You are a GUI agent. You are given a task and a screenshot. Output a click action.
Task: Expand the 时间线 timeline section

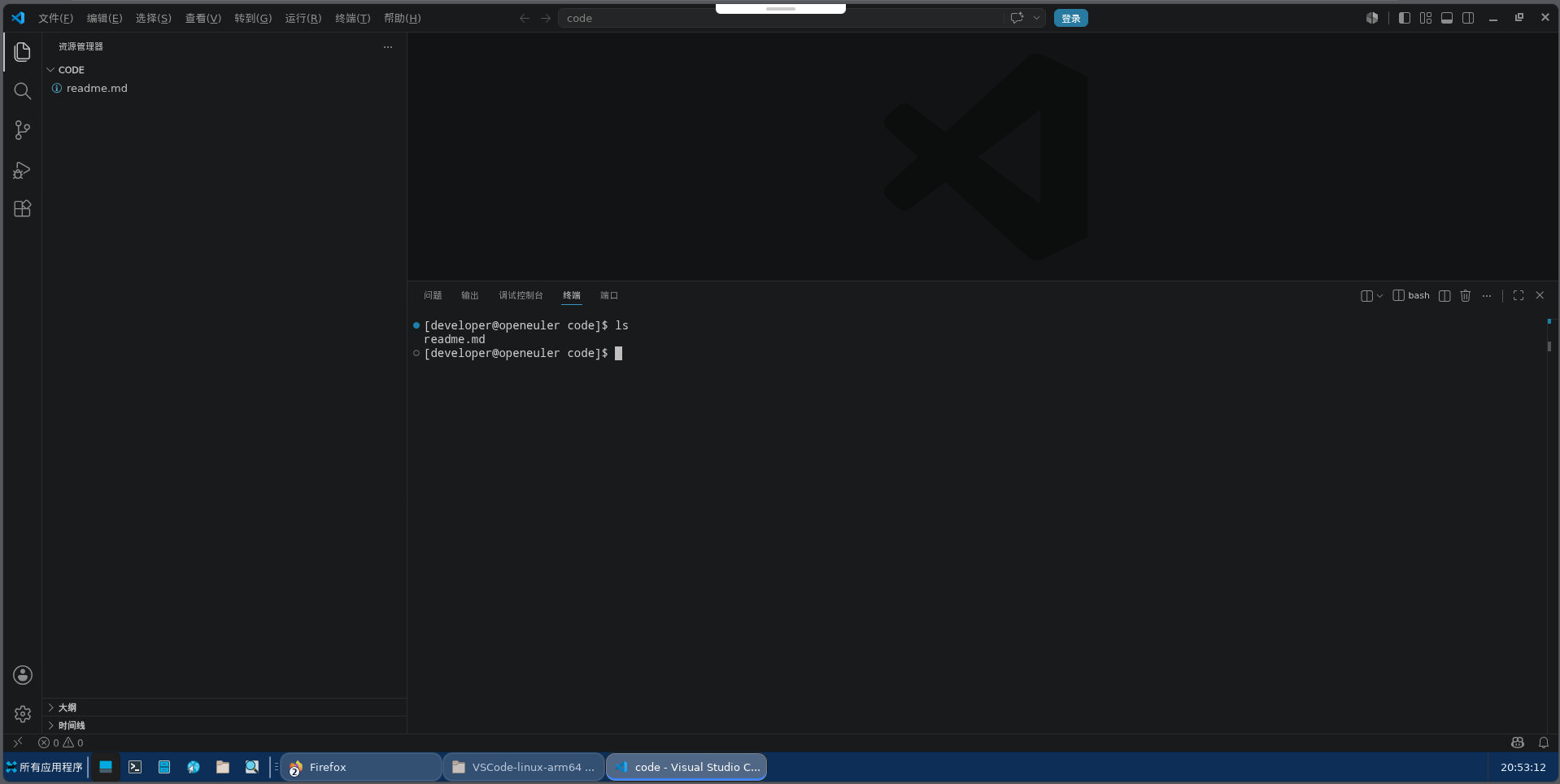click(x=224, y=725)
